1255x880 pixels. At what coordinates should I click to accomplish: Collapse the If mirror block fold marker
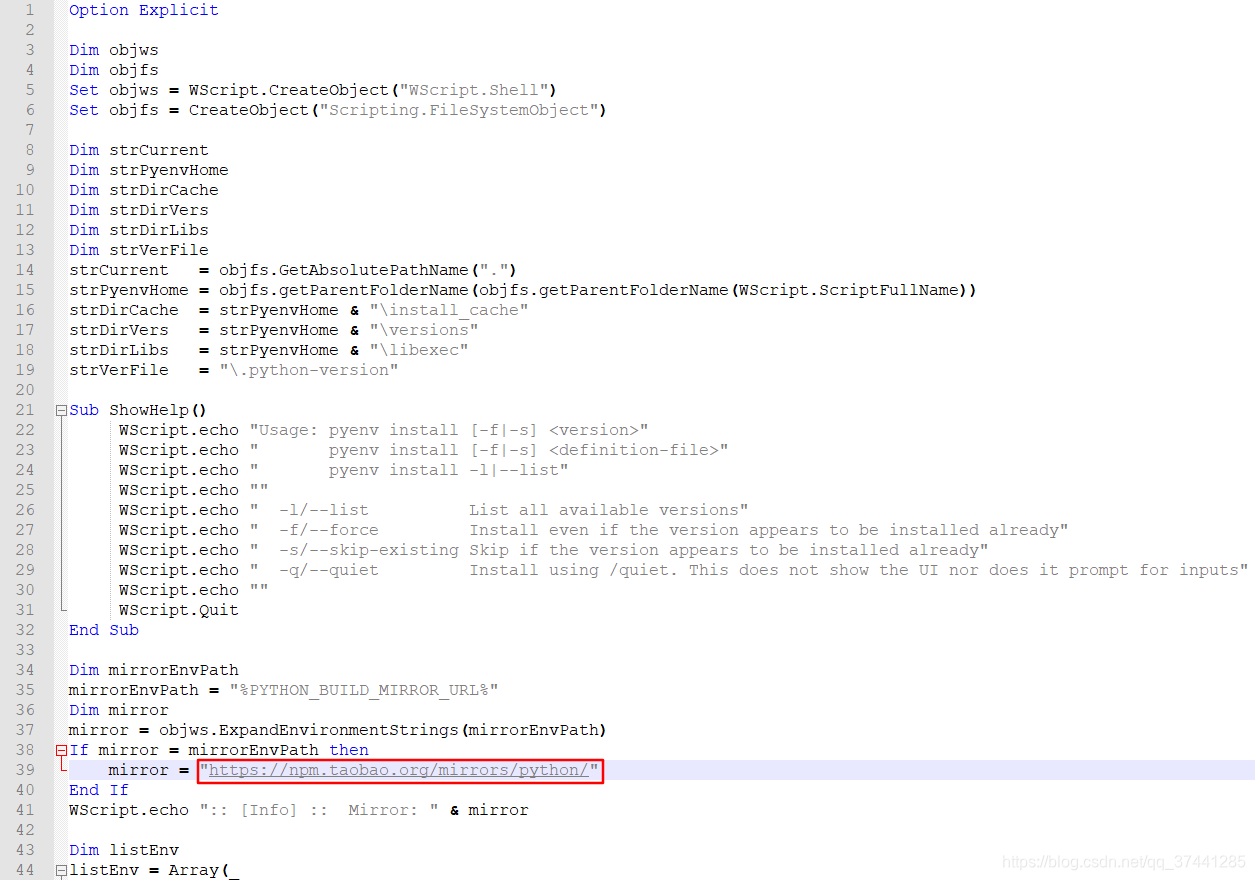pyautogui.click(x=61, y=750)
